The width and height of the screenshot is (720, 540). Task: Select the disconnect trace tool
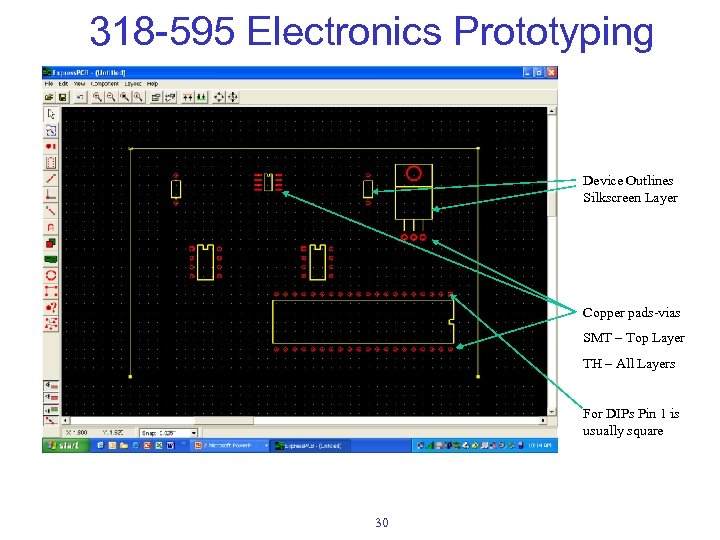(x=51, y=211)
